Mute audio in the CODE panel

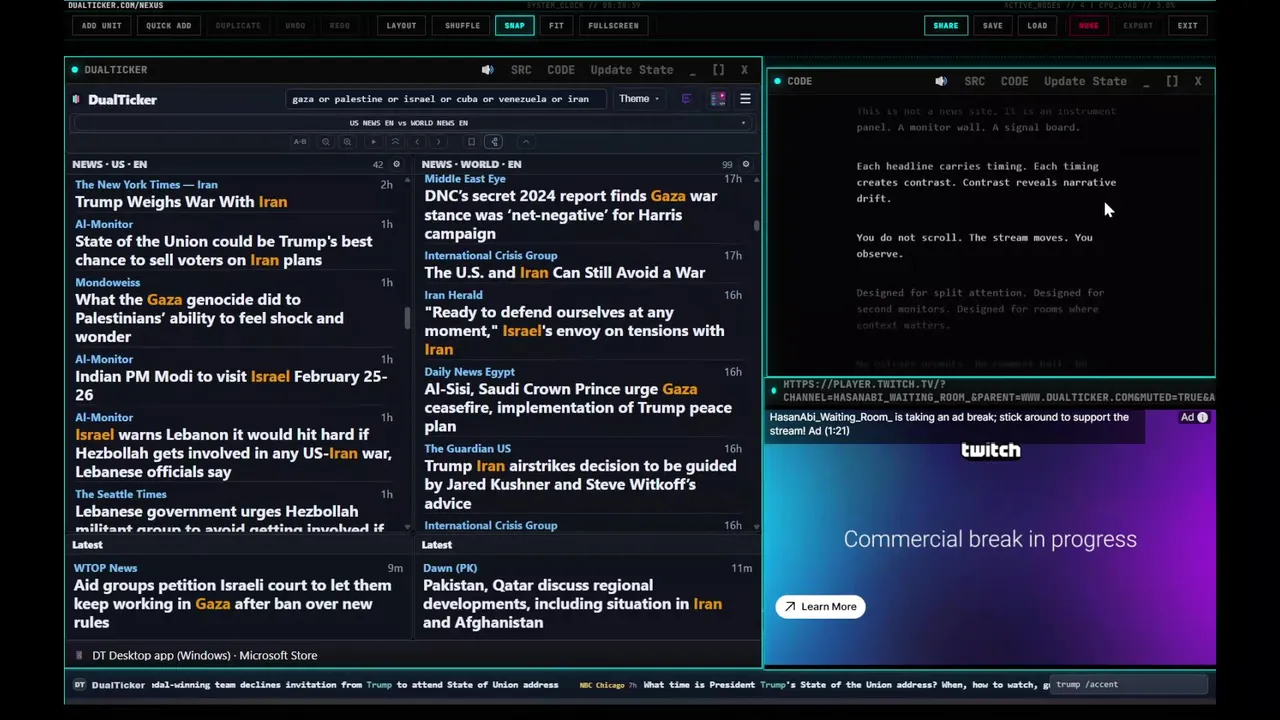pos(941,81)
